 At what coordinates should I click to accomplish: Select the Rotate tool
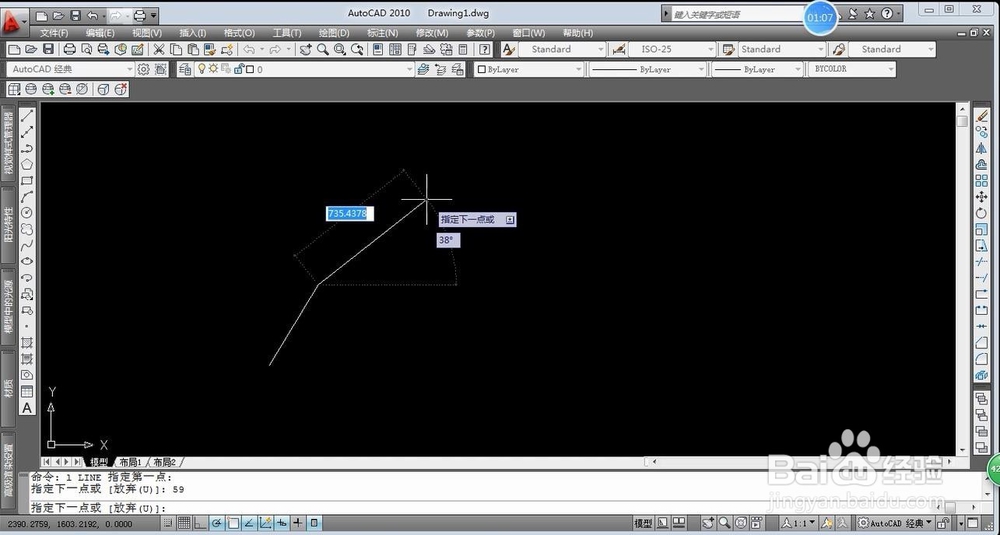point(982,213)
